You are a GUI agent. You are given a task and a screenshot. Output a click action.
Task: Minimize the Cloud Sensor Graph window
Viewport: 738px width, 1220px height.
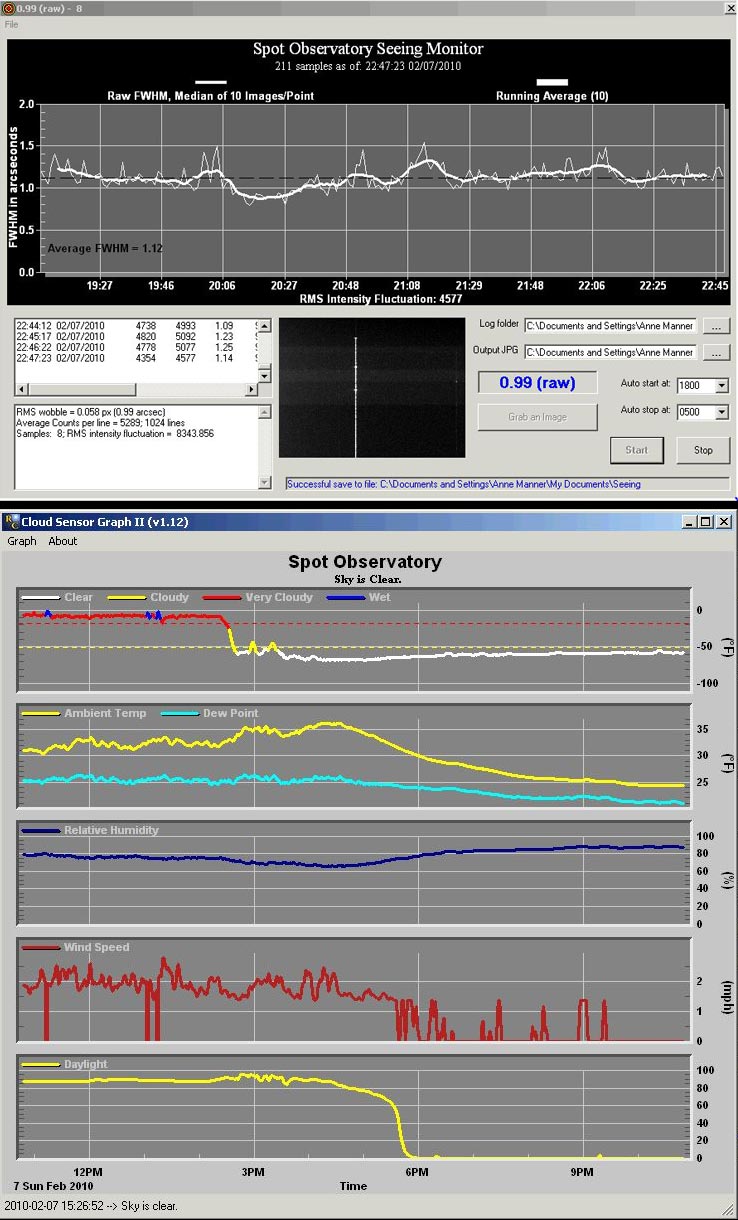tap(690, 521)
